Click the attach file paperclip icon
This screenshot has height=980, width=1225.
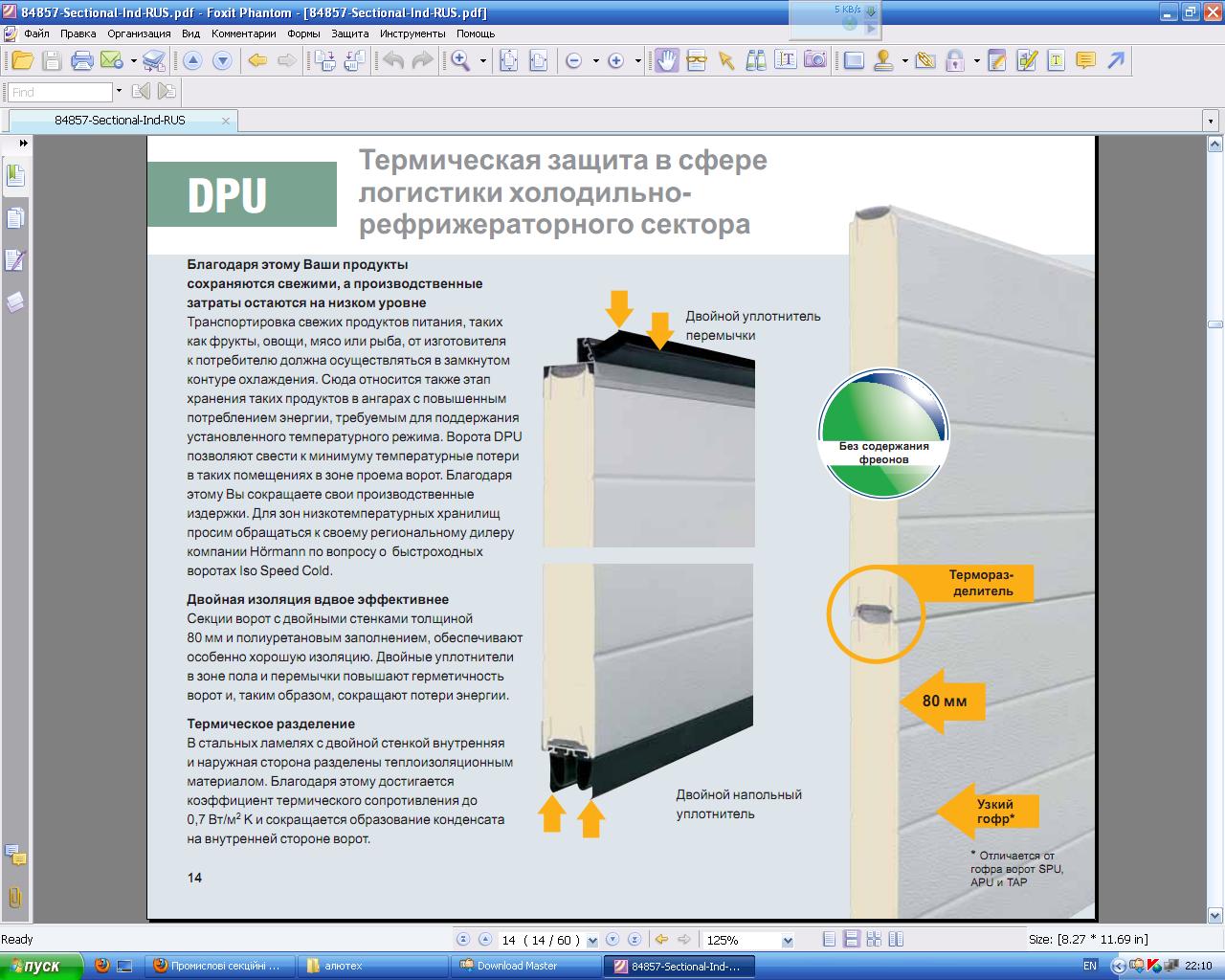click(x=925, y=61)
